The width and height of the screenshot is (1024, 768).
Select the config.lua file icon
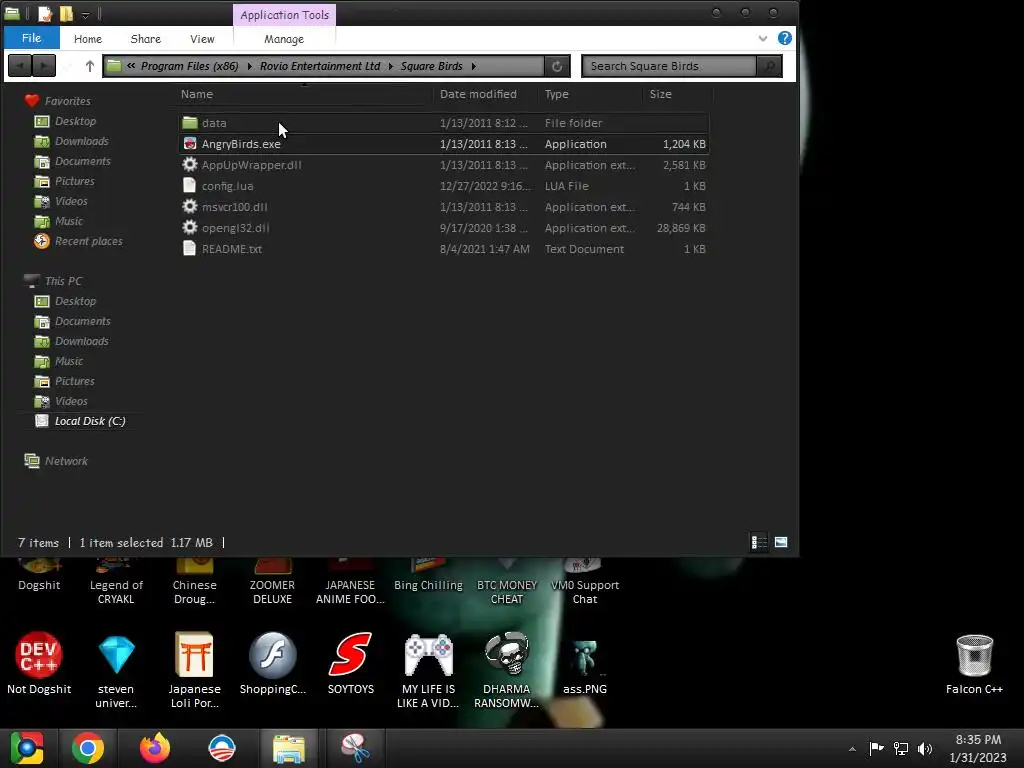click(189, 185)
